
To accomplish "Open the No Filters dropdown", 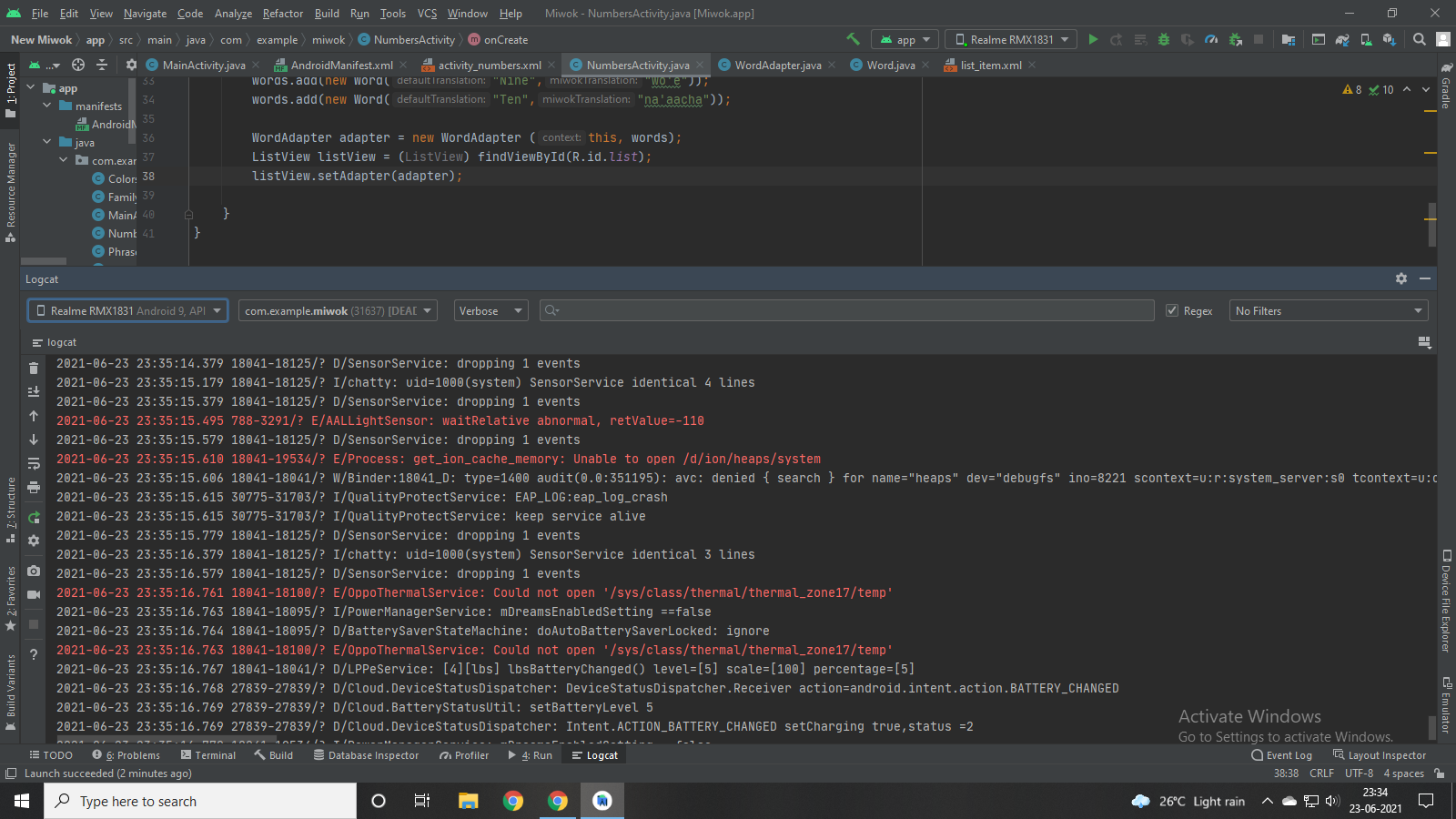I will click(1328, 310).
